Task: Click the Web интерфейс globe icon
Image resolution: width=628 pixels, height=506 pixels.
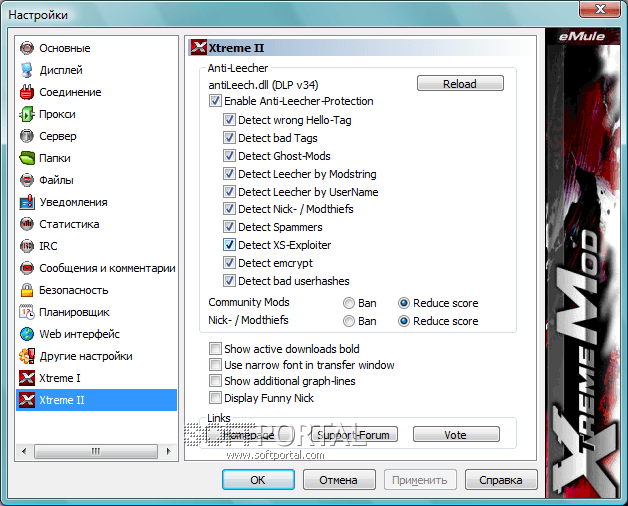Action: [x=27, y=334]
